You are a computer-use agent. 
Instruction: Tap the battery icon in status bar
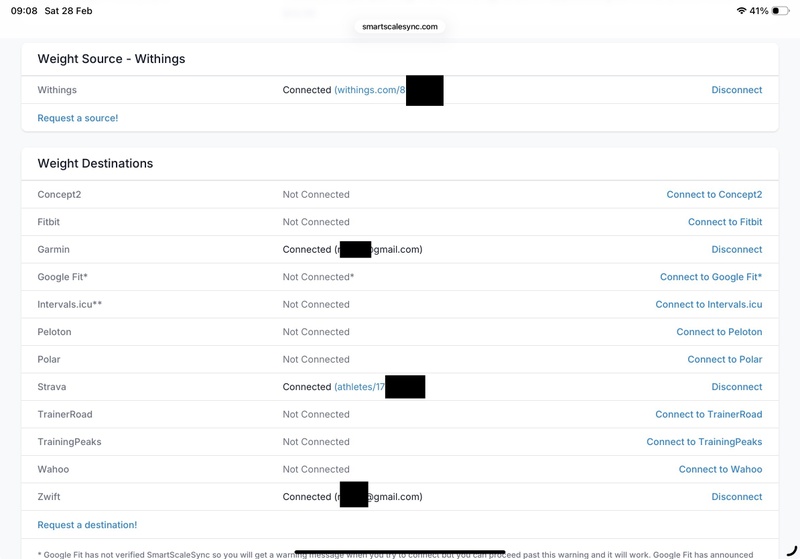point(780,11)
